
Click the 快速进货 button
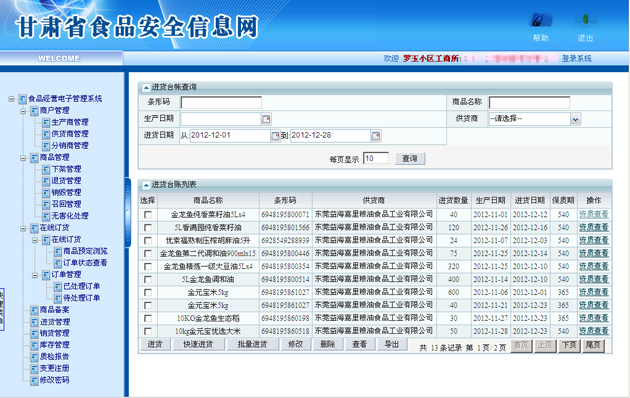point(198,344)
